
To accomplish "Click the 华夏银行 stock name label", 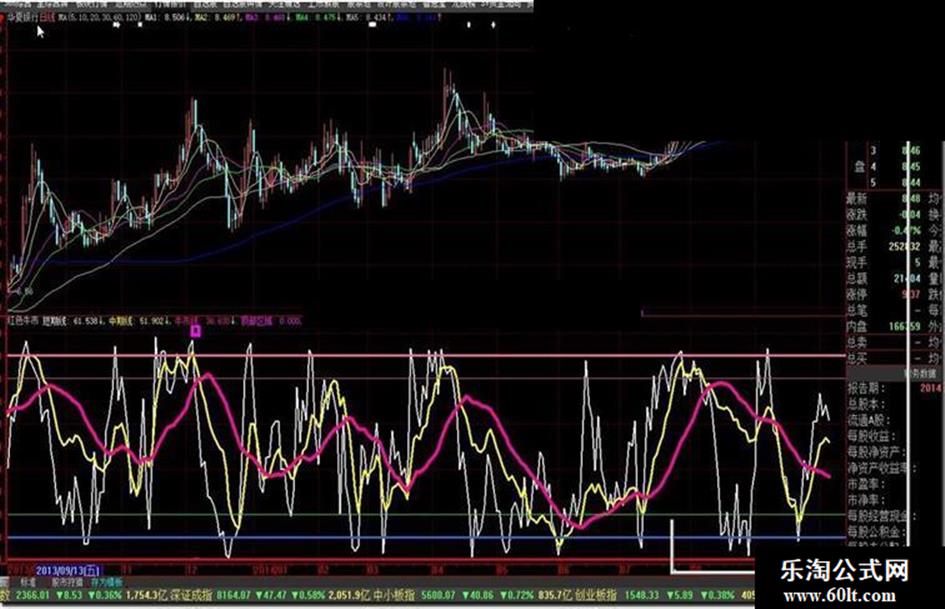I will [24, 17].
